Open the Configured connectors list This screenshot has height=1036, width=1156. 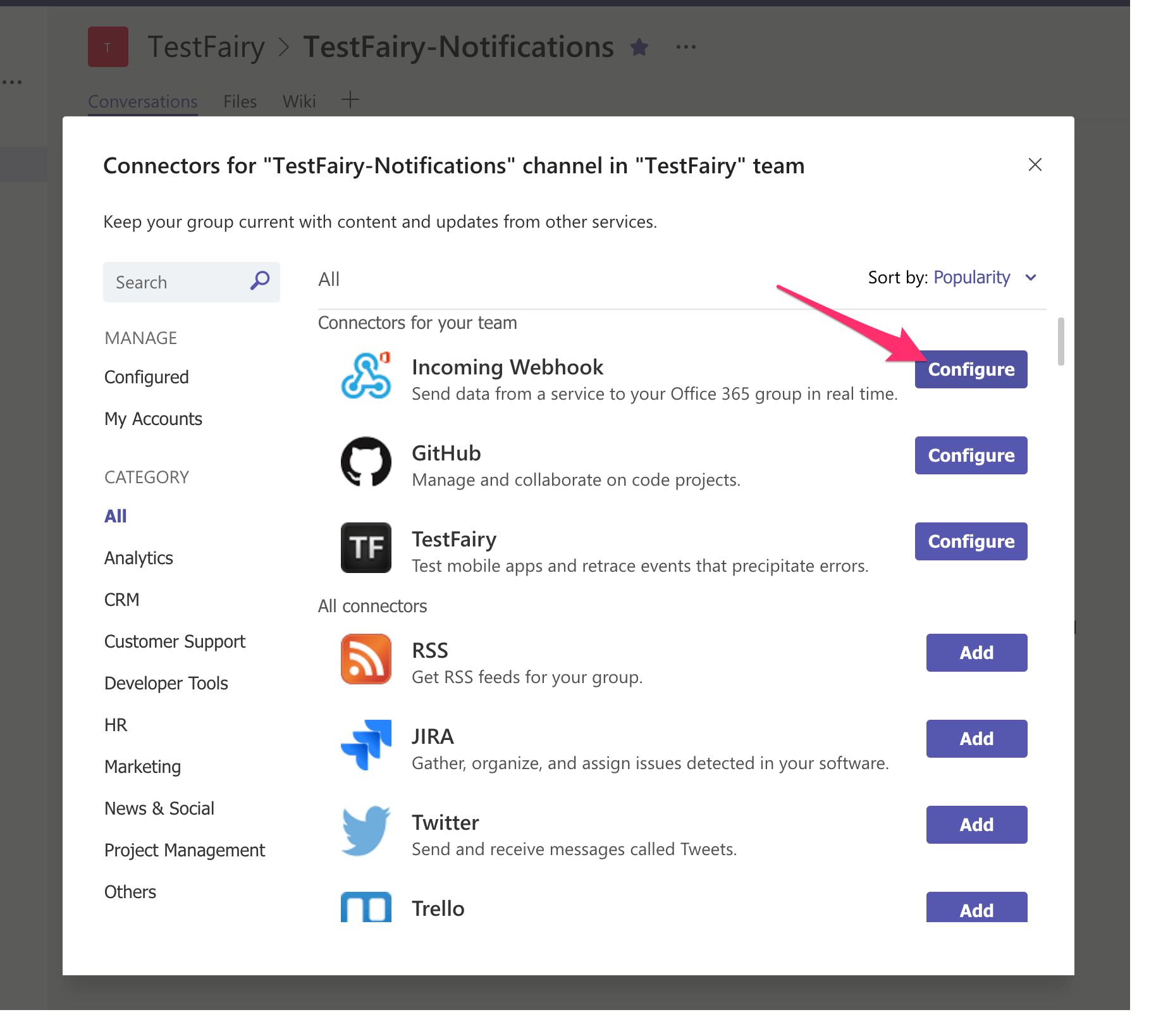146,376
